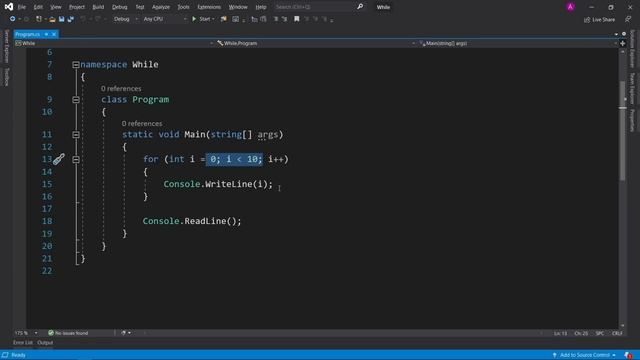Click the search magnifier icon
This screenshot has height=360, width=640.
point(360,7)
